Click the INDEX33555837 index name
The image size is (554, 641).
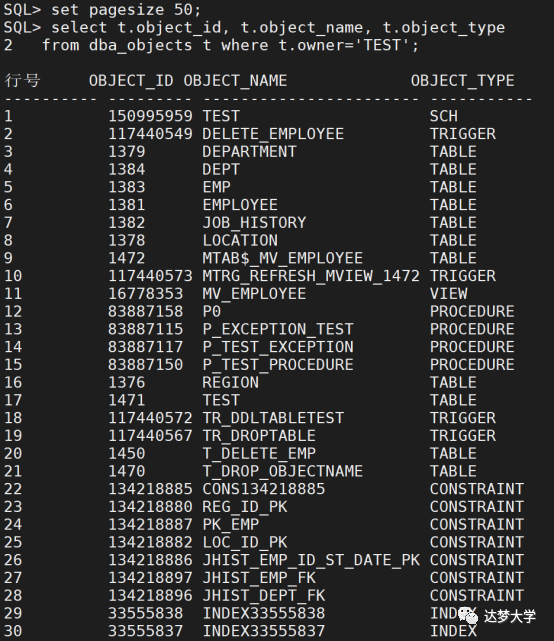coord(264,631)
